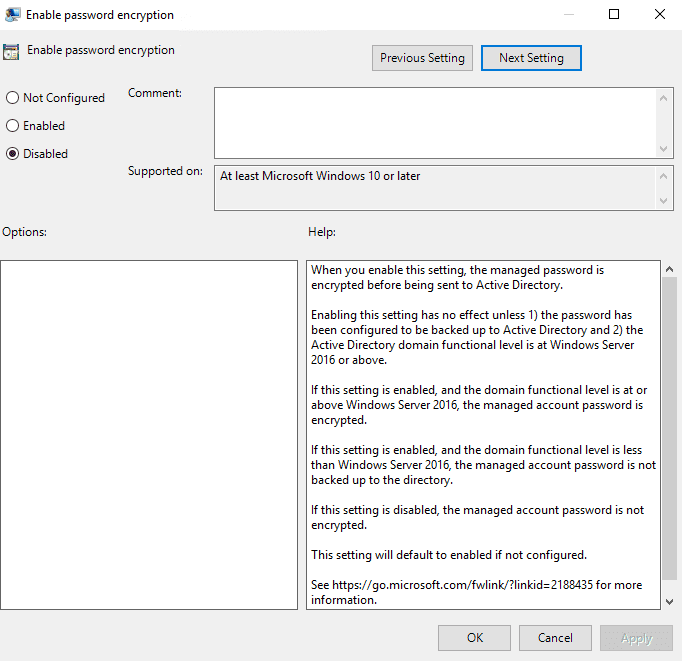Focus the Comment text box
This screenshot has width=682, height=661.
(435, 122)
